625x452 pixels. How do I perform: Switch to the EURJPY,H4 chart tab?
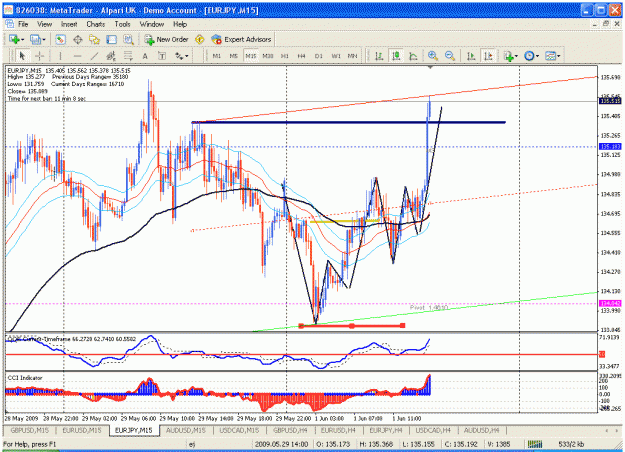click(385, 430)
